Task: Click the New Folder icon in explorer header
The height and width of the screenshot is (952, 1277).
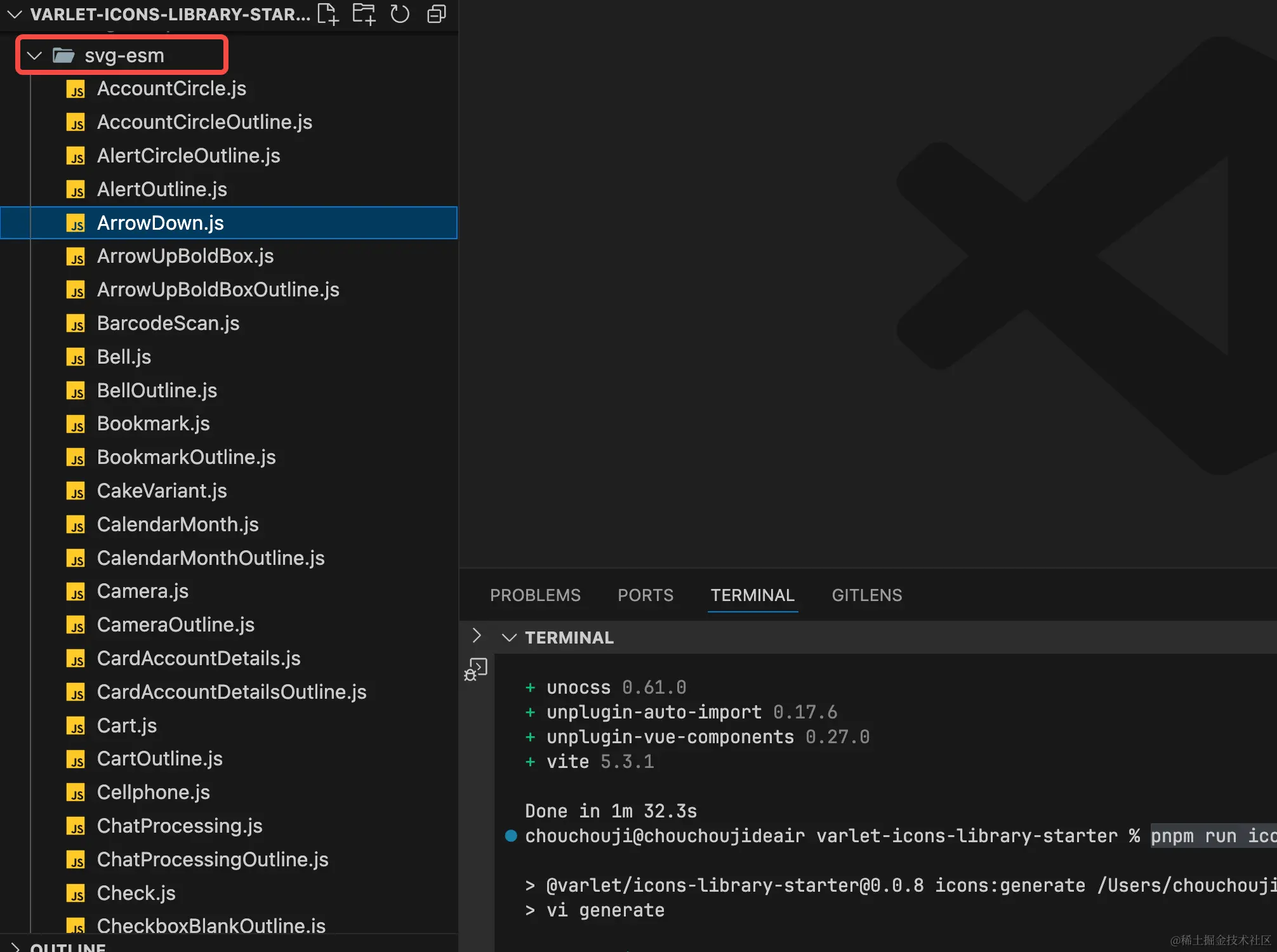Action: pos(364,14)
